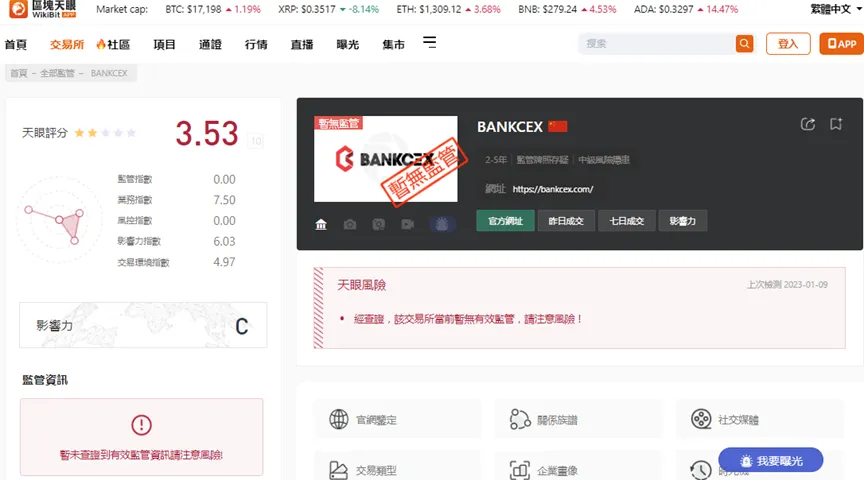
Task: Click the 天眼風險 heading
Action: tap(361, 285)
